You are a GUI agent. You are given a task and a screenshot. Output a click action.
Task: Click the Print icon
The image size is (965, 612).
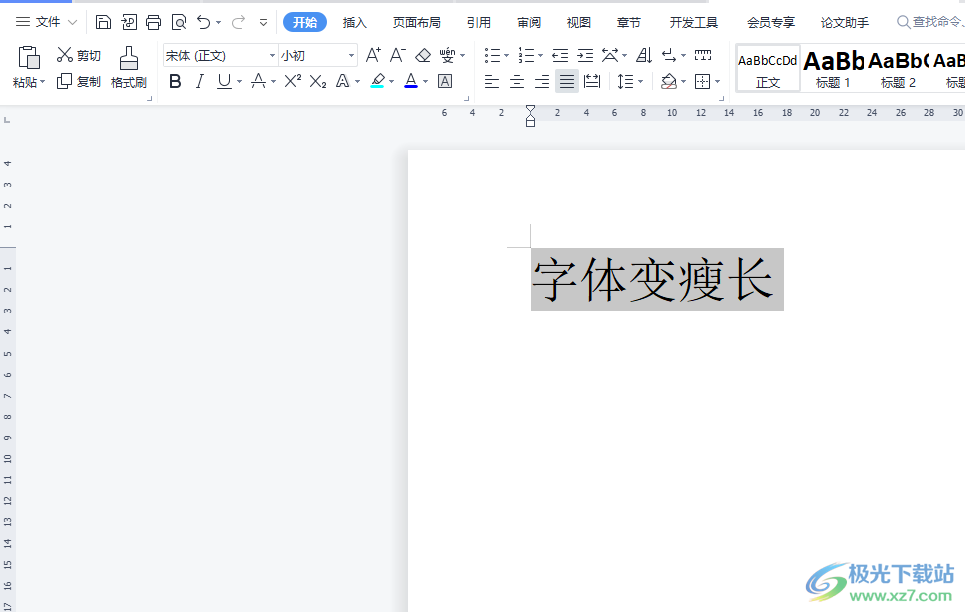(153, 23)
